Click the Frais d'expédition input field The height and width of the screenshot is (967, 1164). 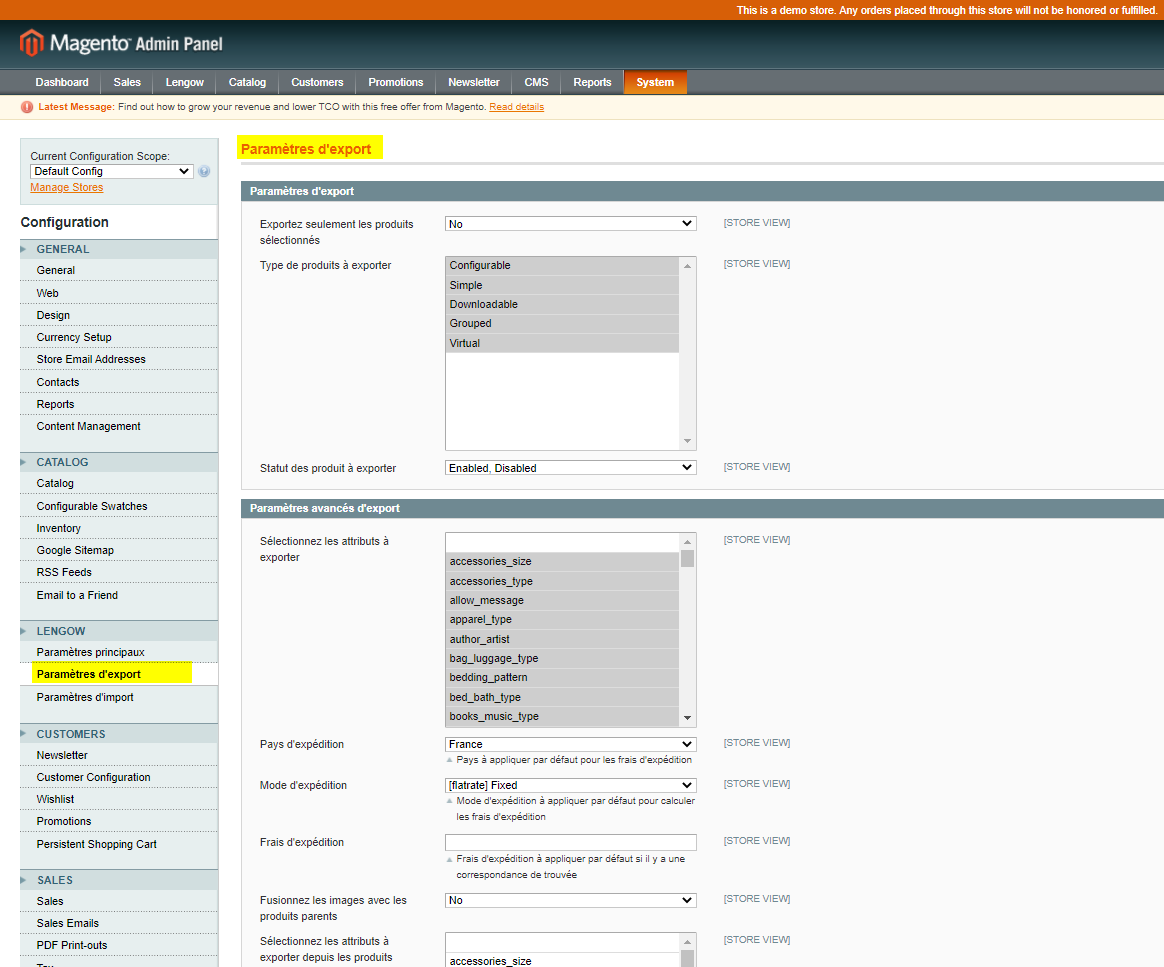click(x=571, y=842)
